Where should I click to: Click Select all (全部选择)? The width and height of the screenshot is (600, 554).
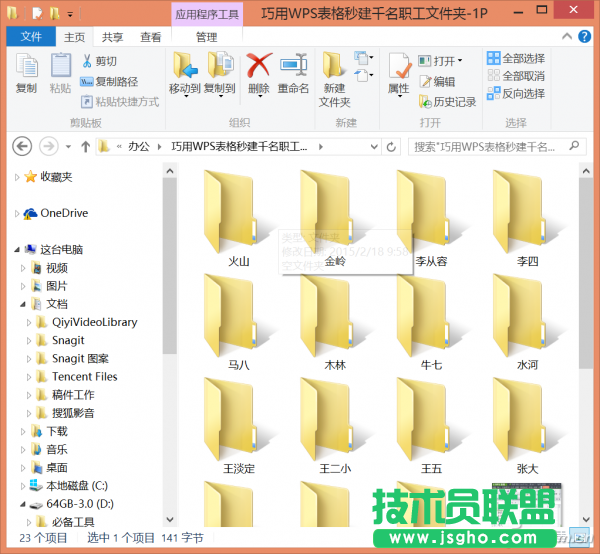[516, 59]
